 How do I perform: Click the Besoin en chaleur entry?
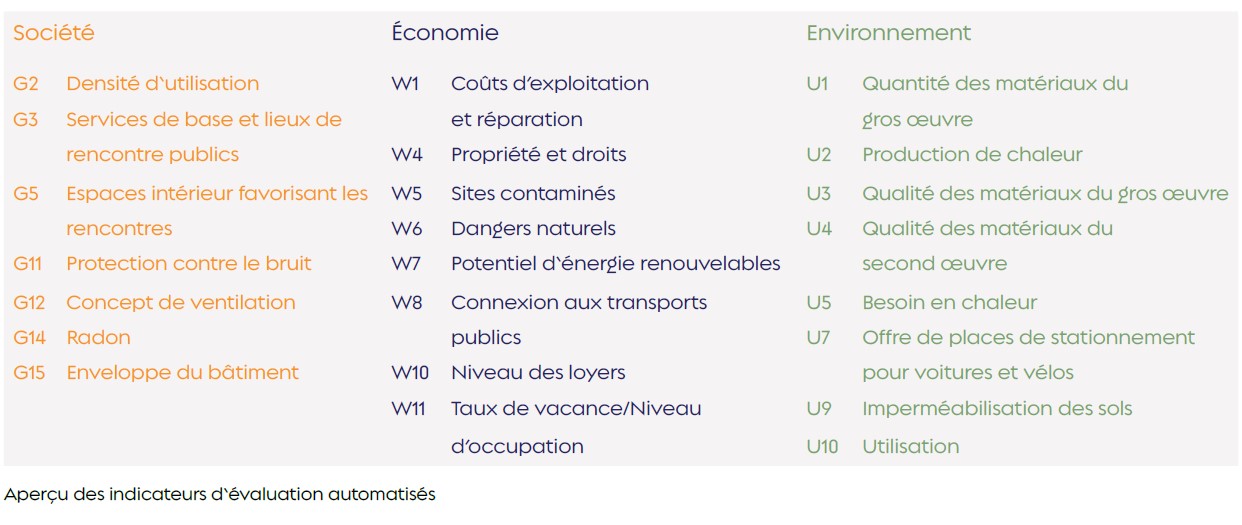click(x=949, y=303)
